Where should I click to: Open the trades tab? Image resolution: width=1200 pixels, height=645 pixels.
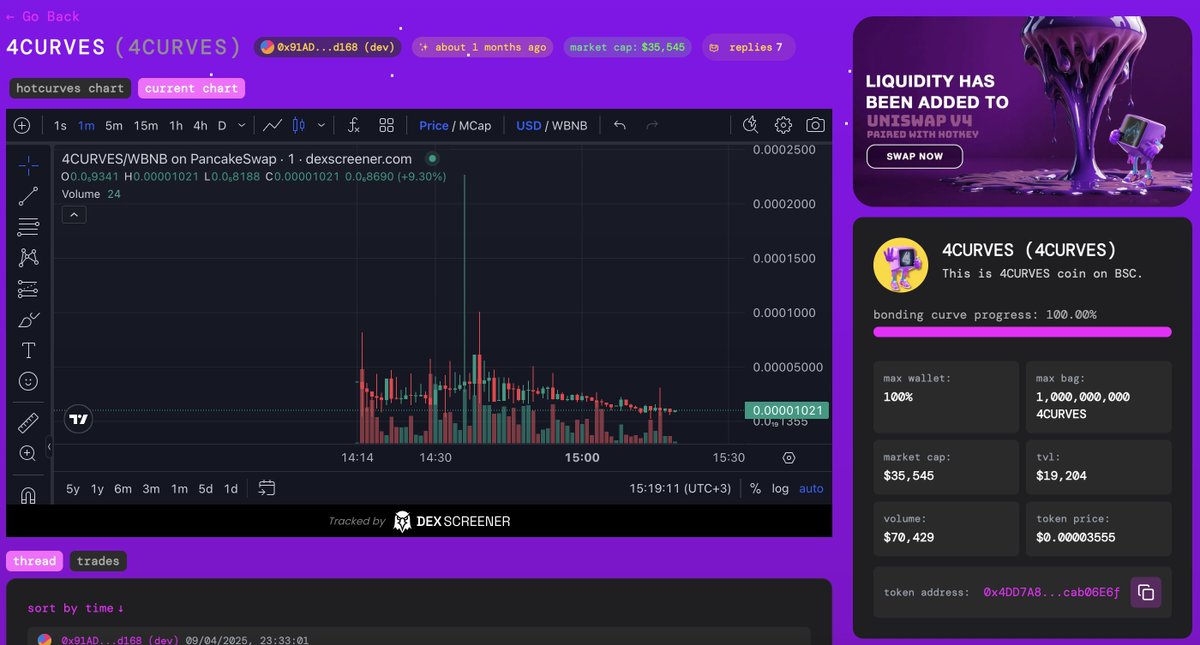[98, 561]
